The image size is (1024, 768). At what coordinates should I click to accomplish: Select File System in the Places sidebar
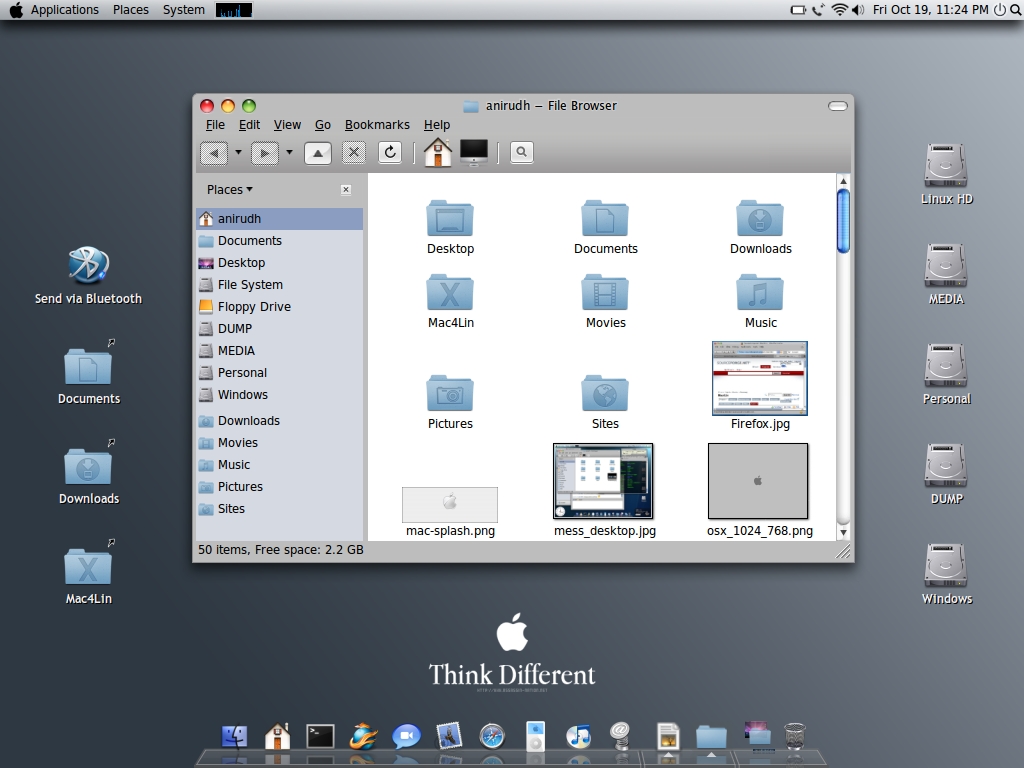pos(280,285)
